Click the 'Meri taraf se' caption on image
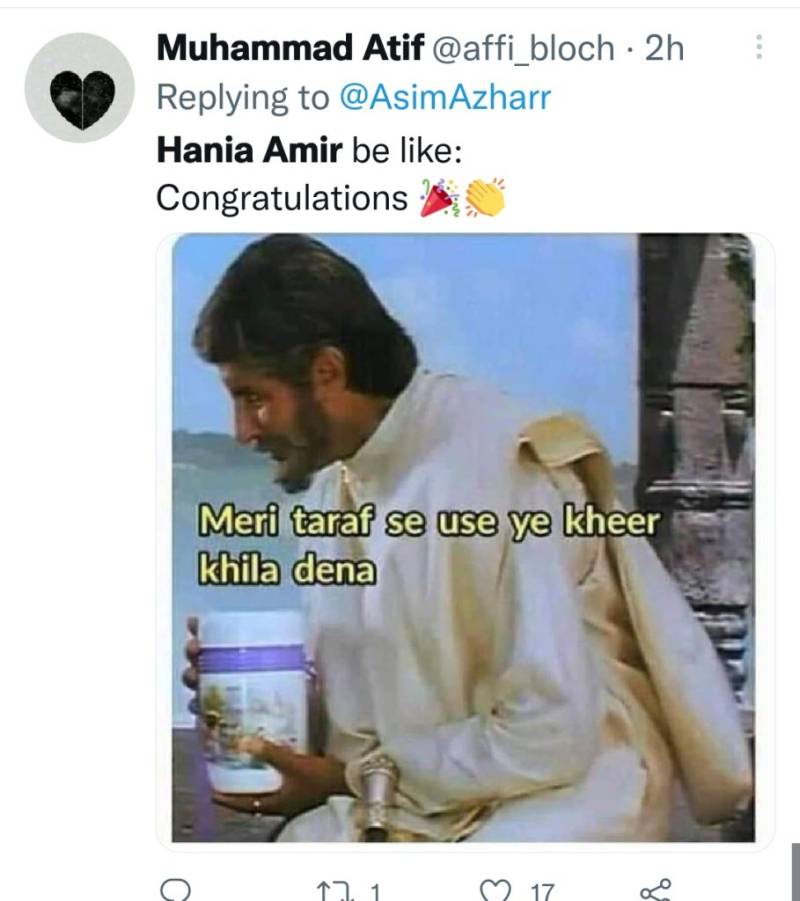 pyautogui.click(x=312, y=522)
